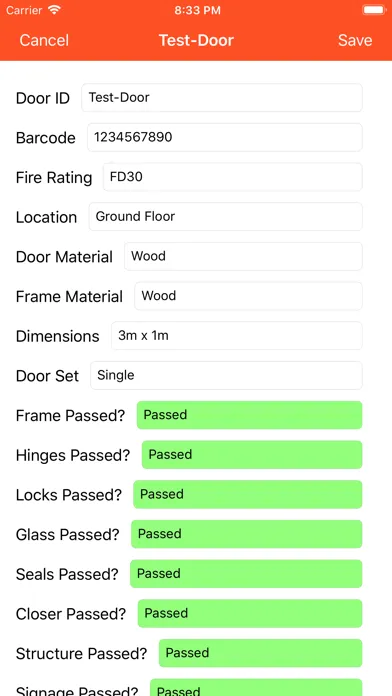This screenshot has width=392, height=696.
Task: Edit the Dimensions 3m x 1m field
Action: [237, 336]
